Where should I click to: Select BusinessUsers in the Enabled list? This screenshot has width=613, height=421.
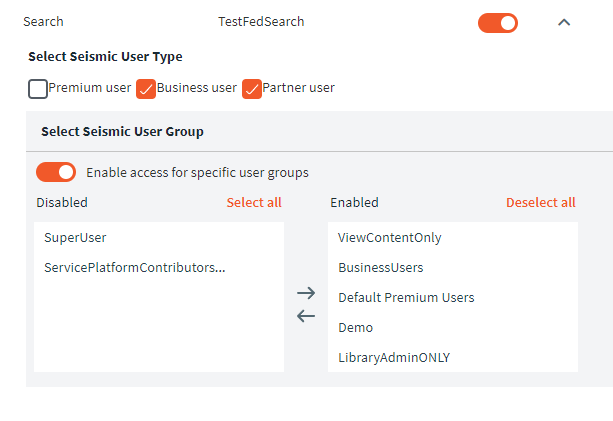[x=380, y=267]
